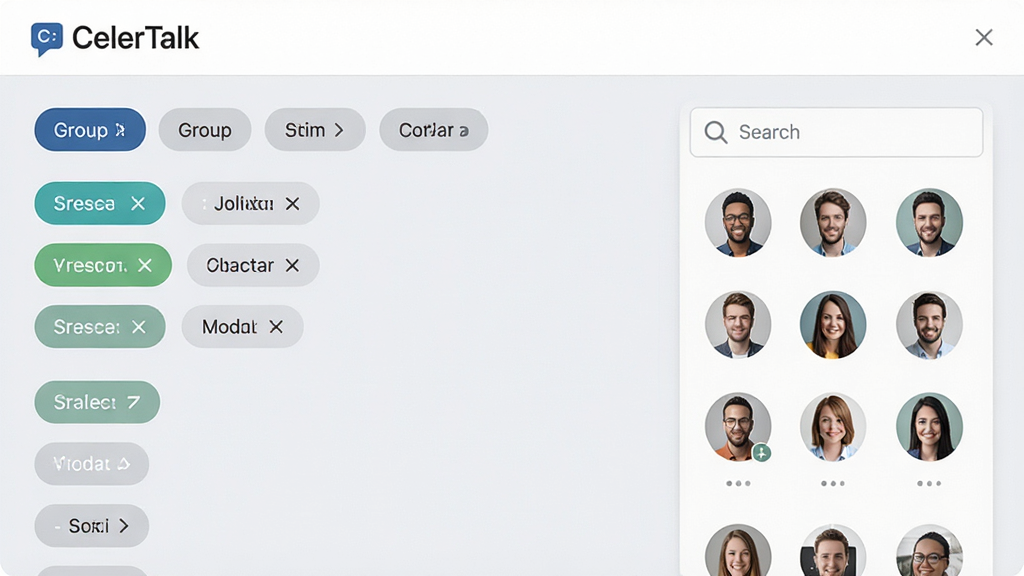This screenshot has height=576, width=1024.
Task: Expand the Stim chevron chip
Action: 315,130
